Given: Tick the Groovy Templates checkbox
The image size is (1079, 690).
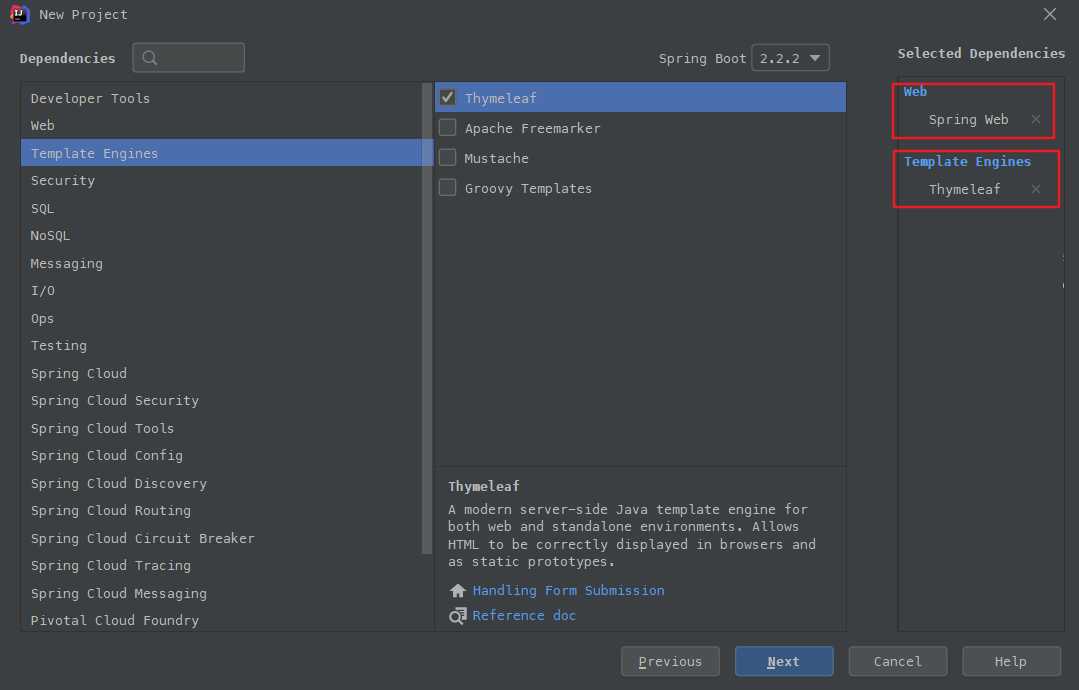Looking at the screenshot, I should 448,187.
